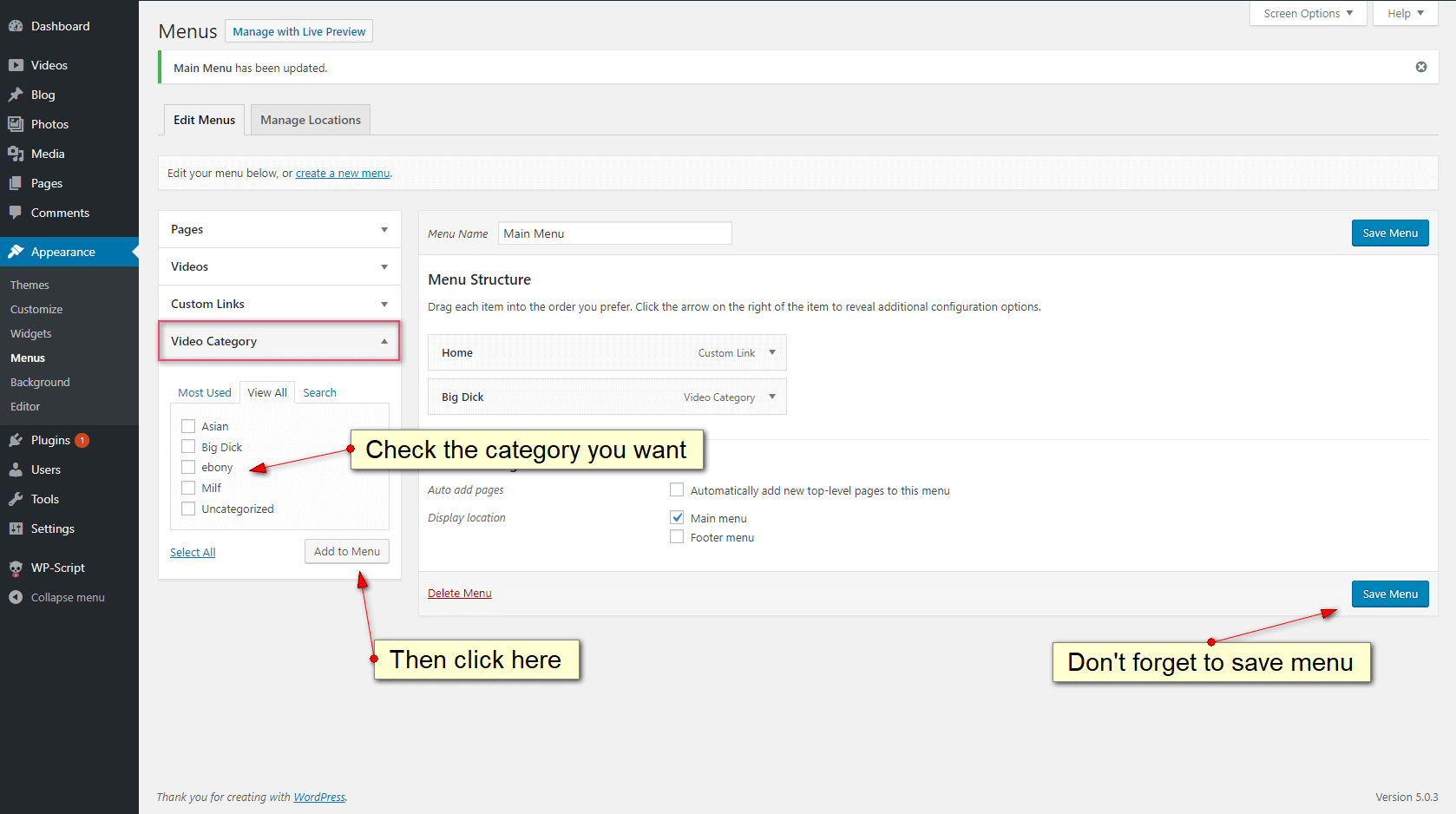This screenshot has width=1456, height=814.
Task: Expand the Home menu item options
Action: [772, 352]
